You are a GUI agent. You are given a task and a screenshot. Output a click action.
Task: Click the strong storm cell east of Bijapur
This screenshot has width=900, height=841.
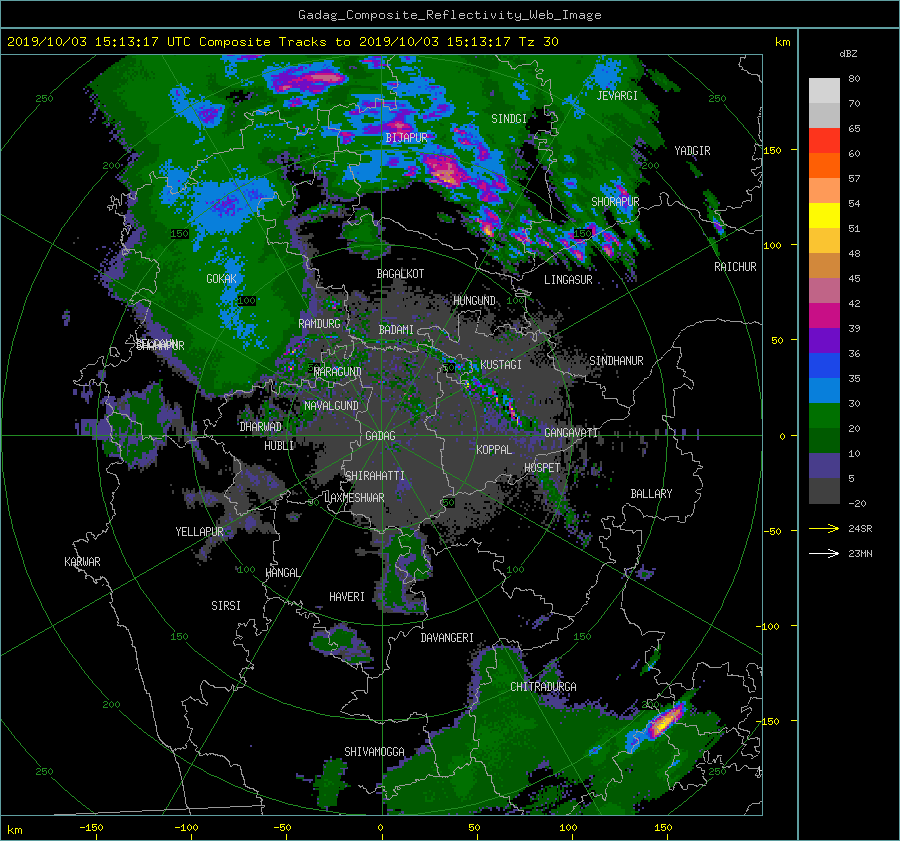click(446, 170)
